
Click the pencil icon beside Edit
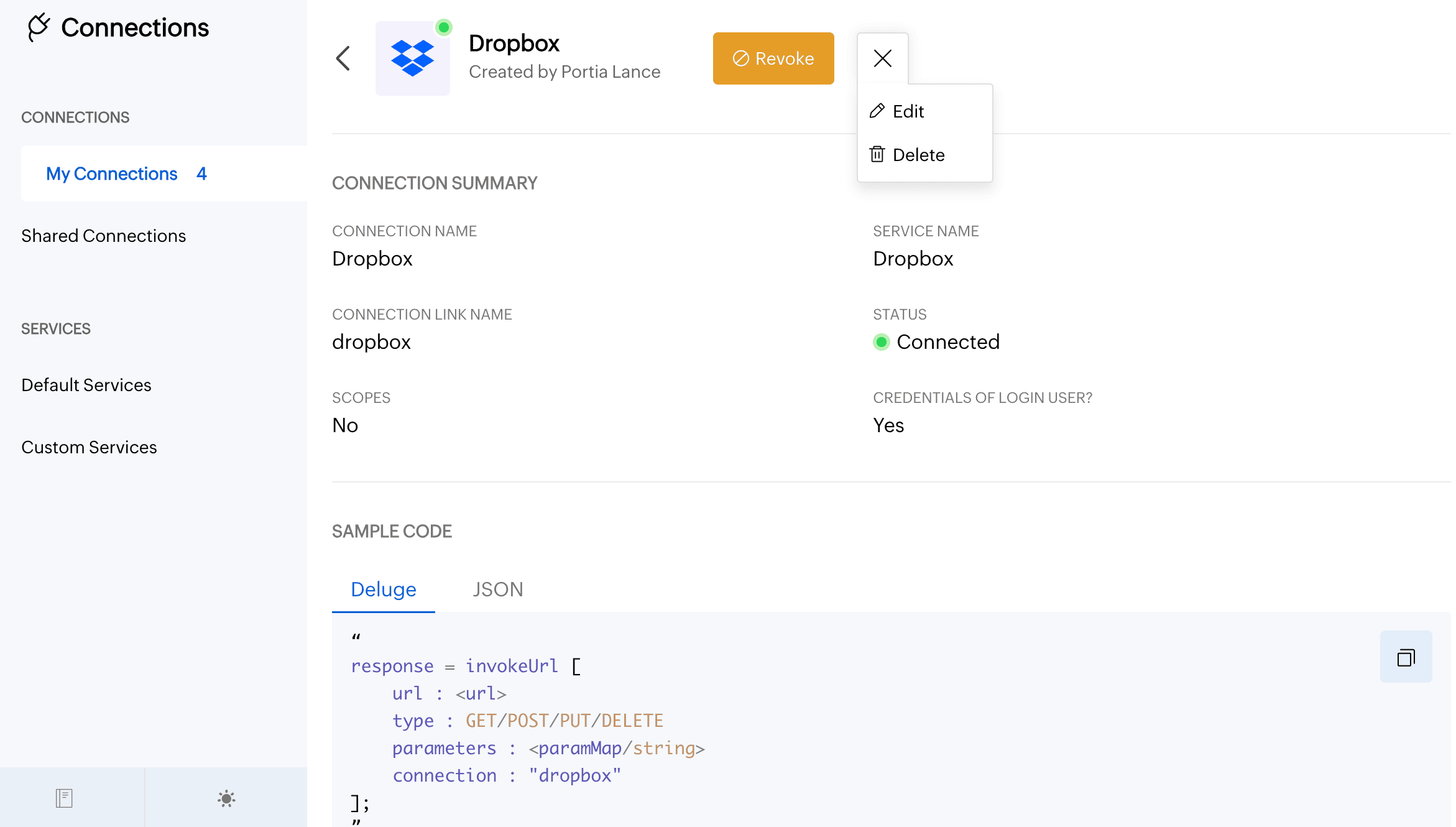pyautogui.click(x=877, y=111)
